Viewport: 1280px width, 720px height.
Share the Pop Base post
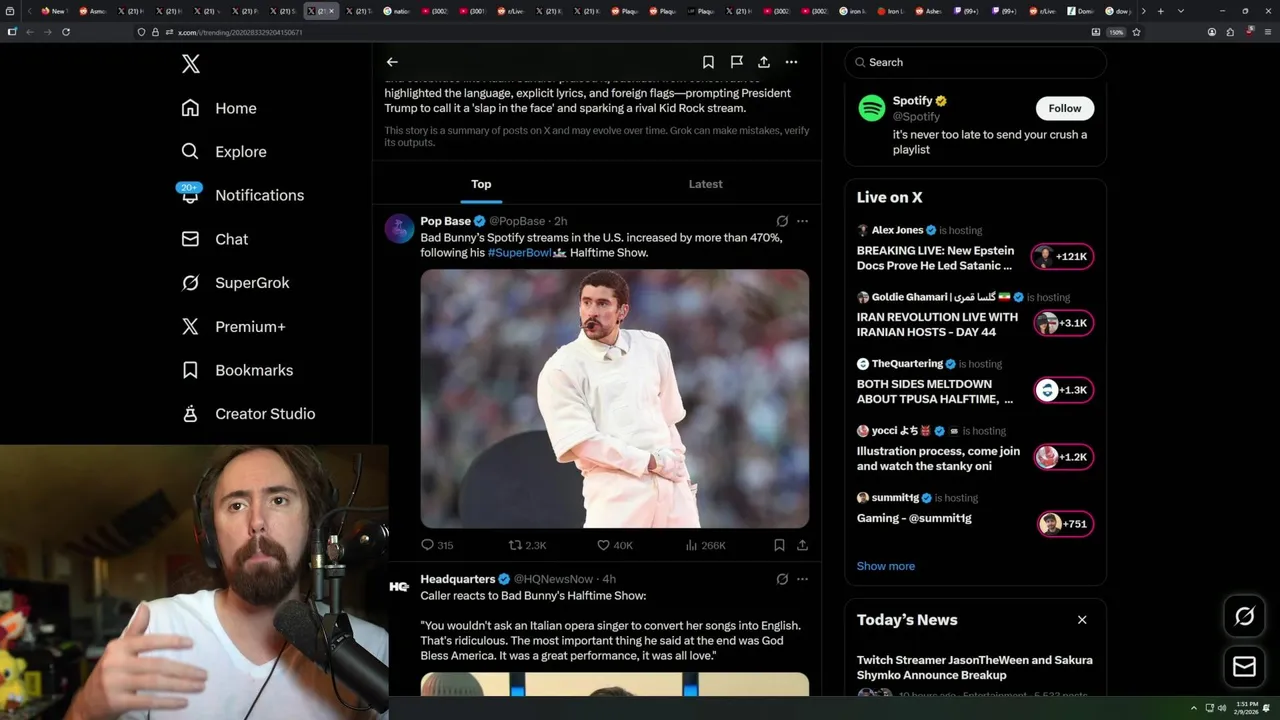tap(802, 545)
